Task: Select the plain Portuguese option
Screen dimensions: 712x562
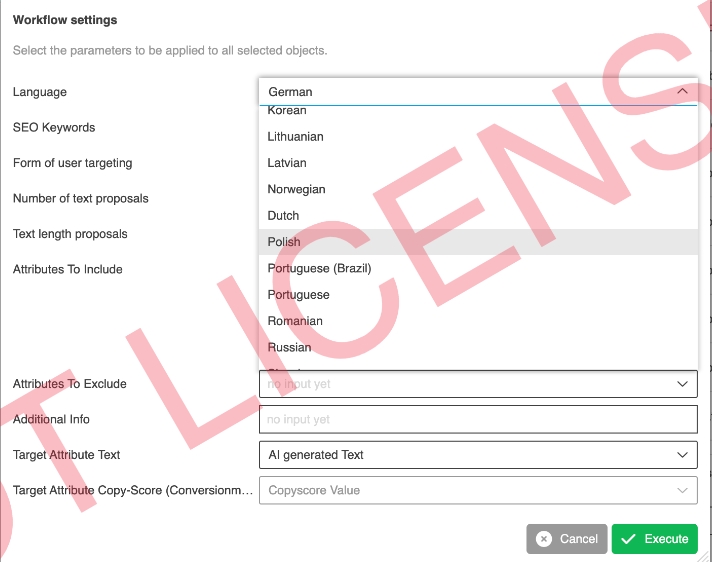Action: coord(298,295)
